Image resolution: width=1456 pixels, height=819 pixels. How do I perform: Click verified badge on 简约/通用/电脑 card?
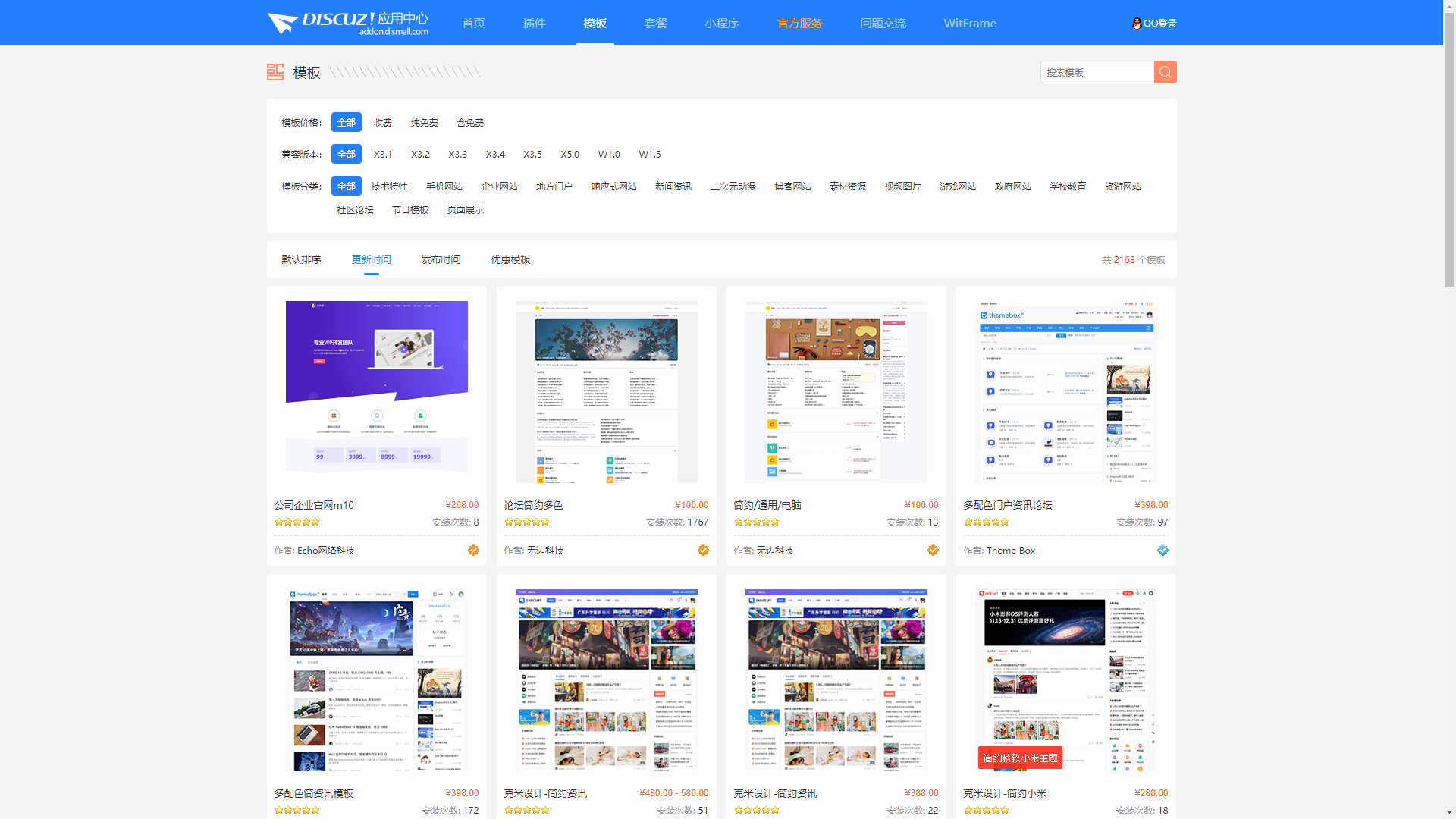(x=933, y=551)
